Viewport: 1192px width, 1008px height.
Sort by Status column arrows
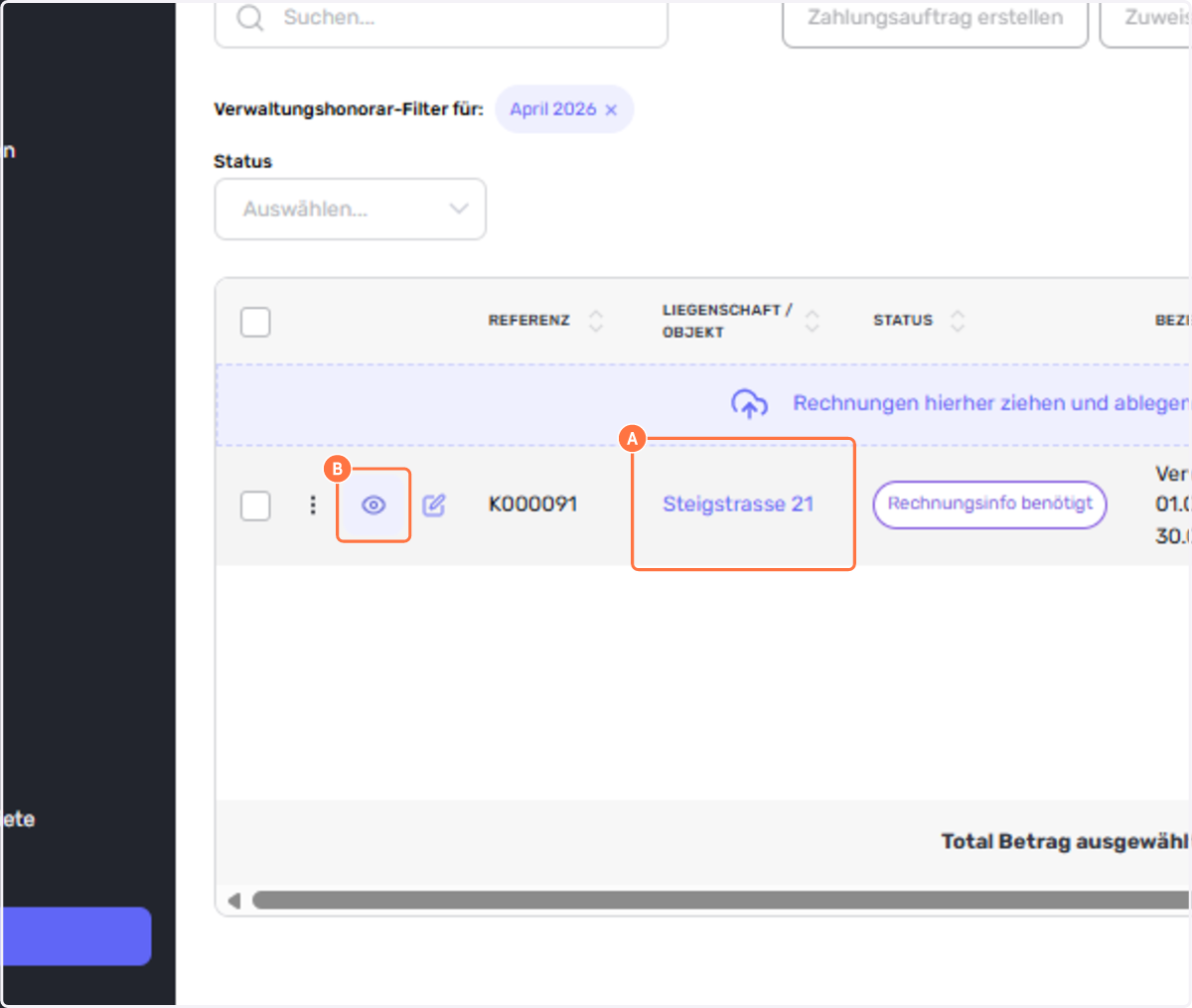958,321
